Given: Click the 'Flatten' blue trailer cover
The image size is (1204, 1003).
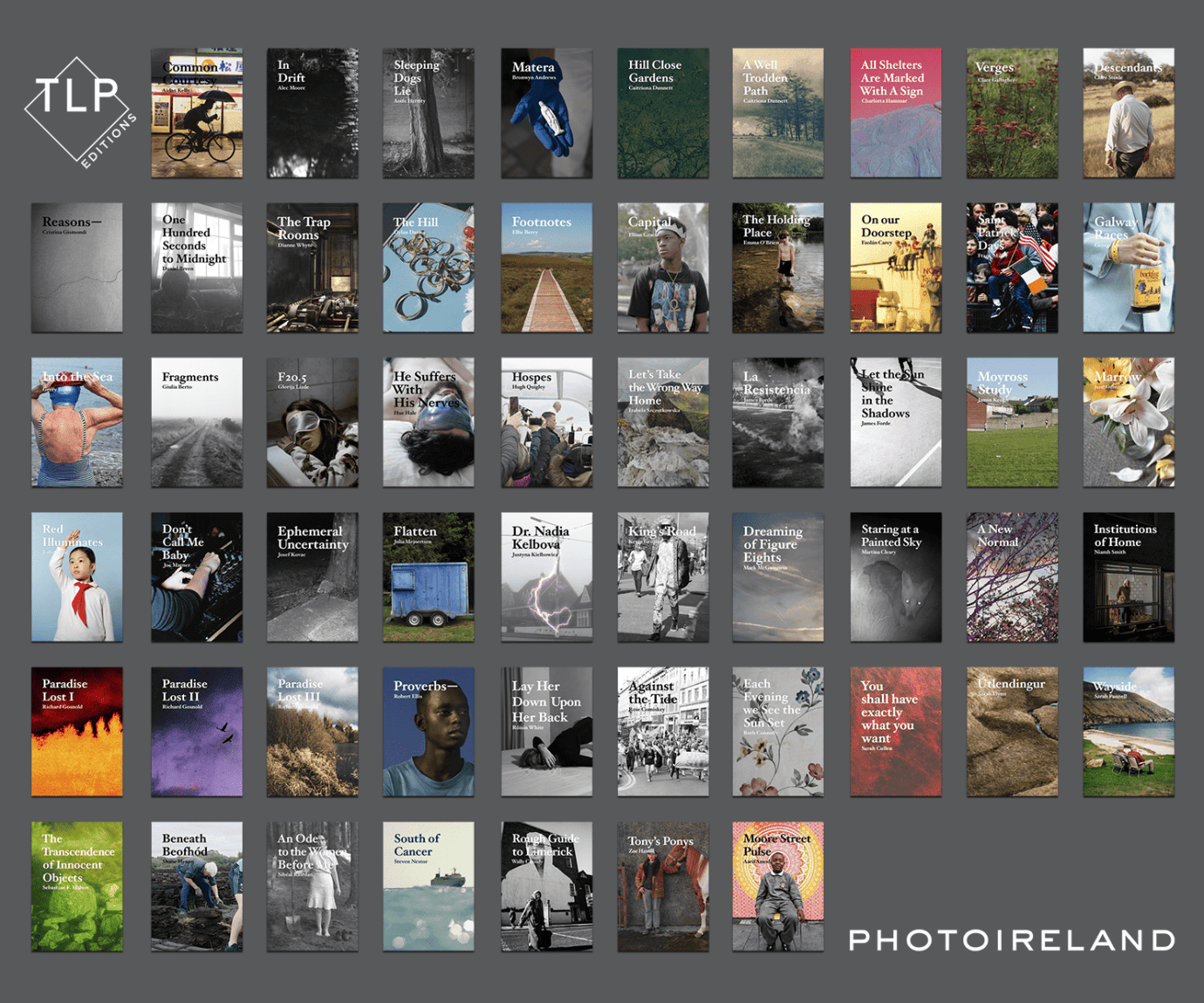Looking at the screenshot, I should pos(428,577).
